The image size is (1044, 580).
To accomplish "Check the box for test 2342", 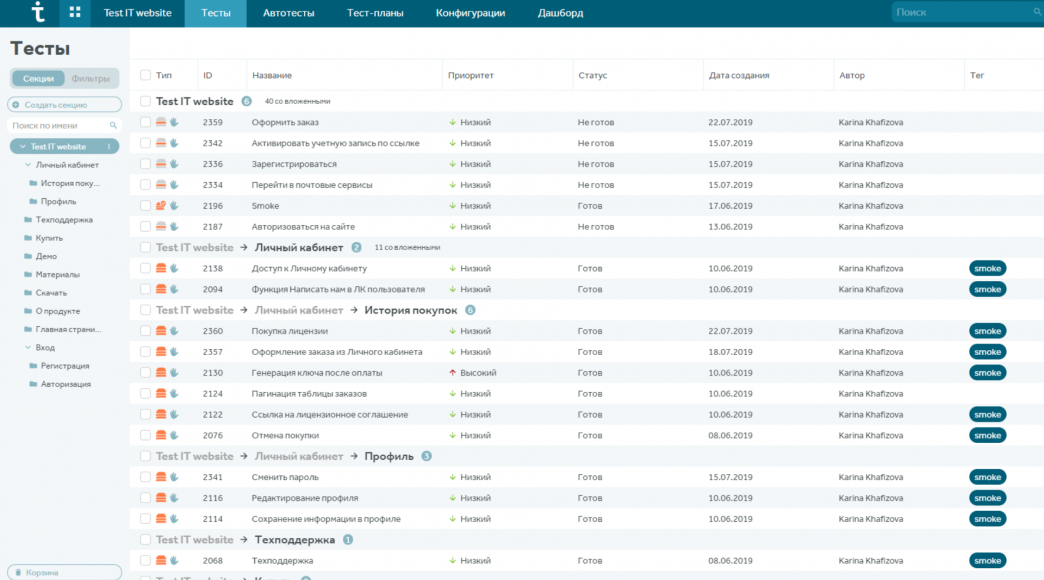I will tap(146, 144).
